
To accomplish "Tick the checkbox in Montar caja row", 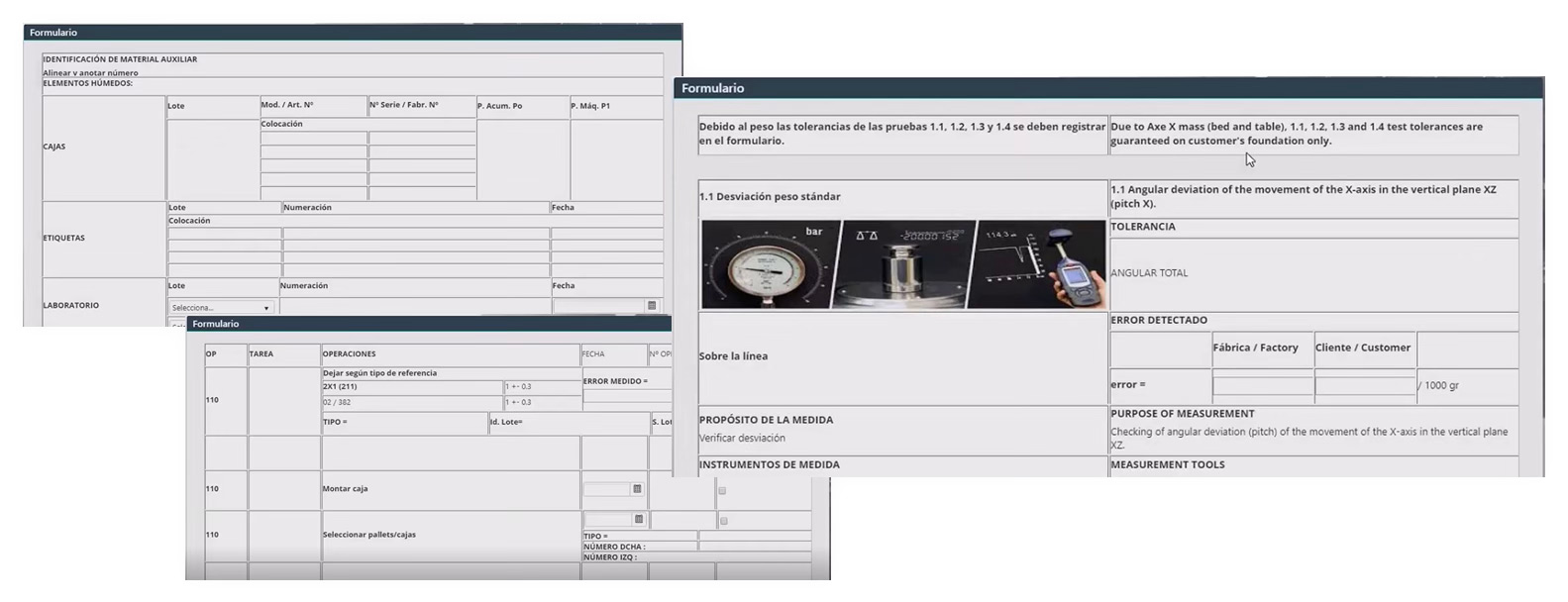I will [722, 490].
